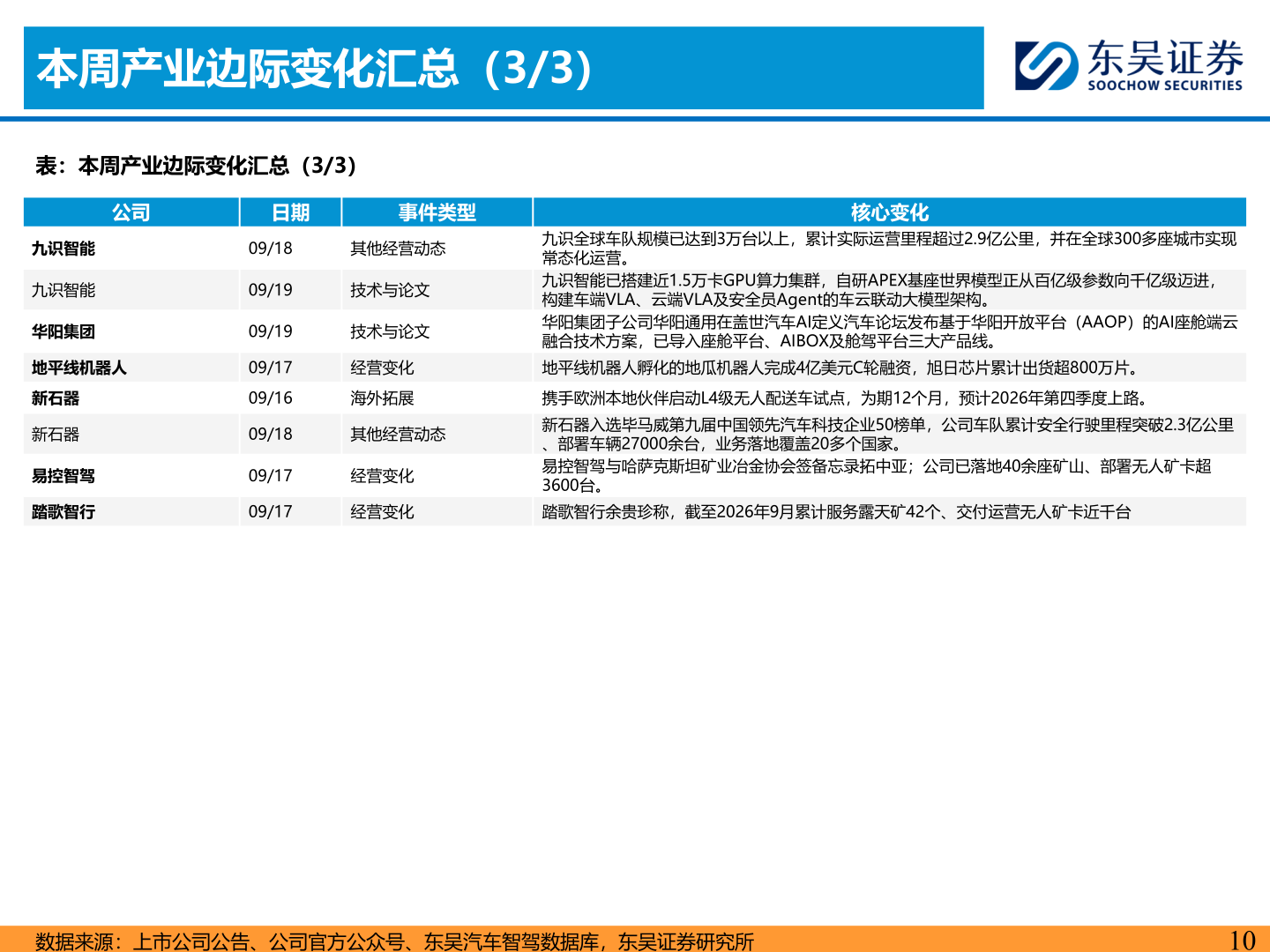This screenshot has width=1270, height=952.
Task: Select 技术与论文 in the 华阳集团 row
Action: [390, 331]
